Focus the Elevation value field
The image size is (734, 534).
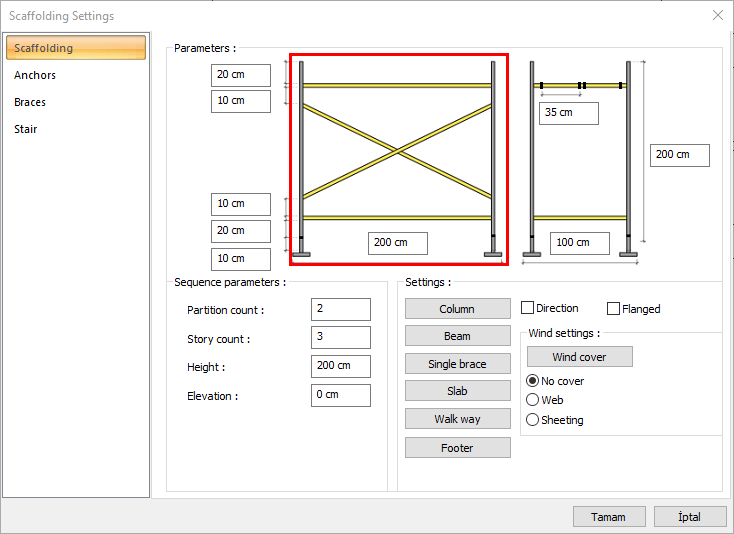click(x=340, y=395)
